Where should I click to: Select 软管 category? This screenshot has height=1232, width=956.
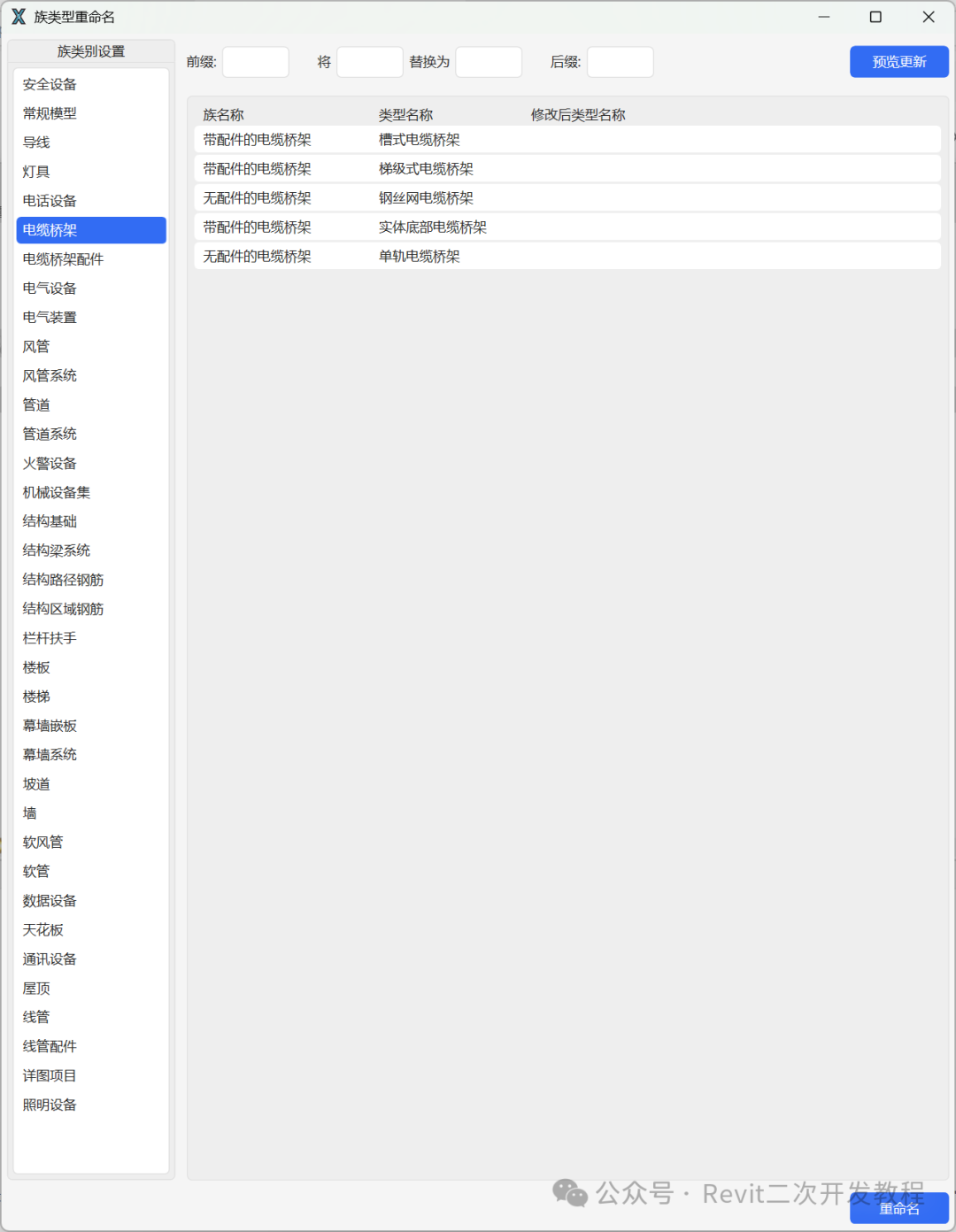pos(91,872)
